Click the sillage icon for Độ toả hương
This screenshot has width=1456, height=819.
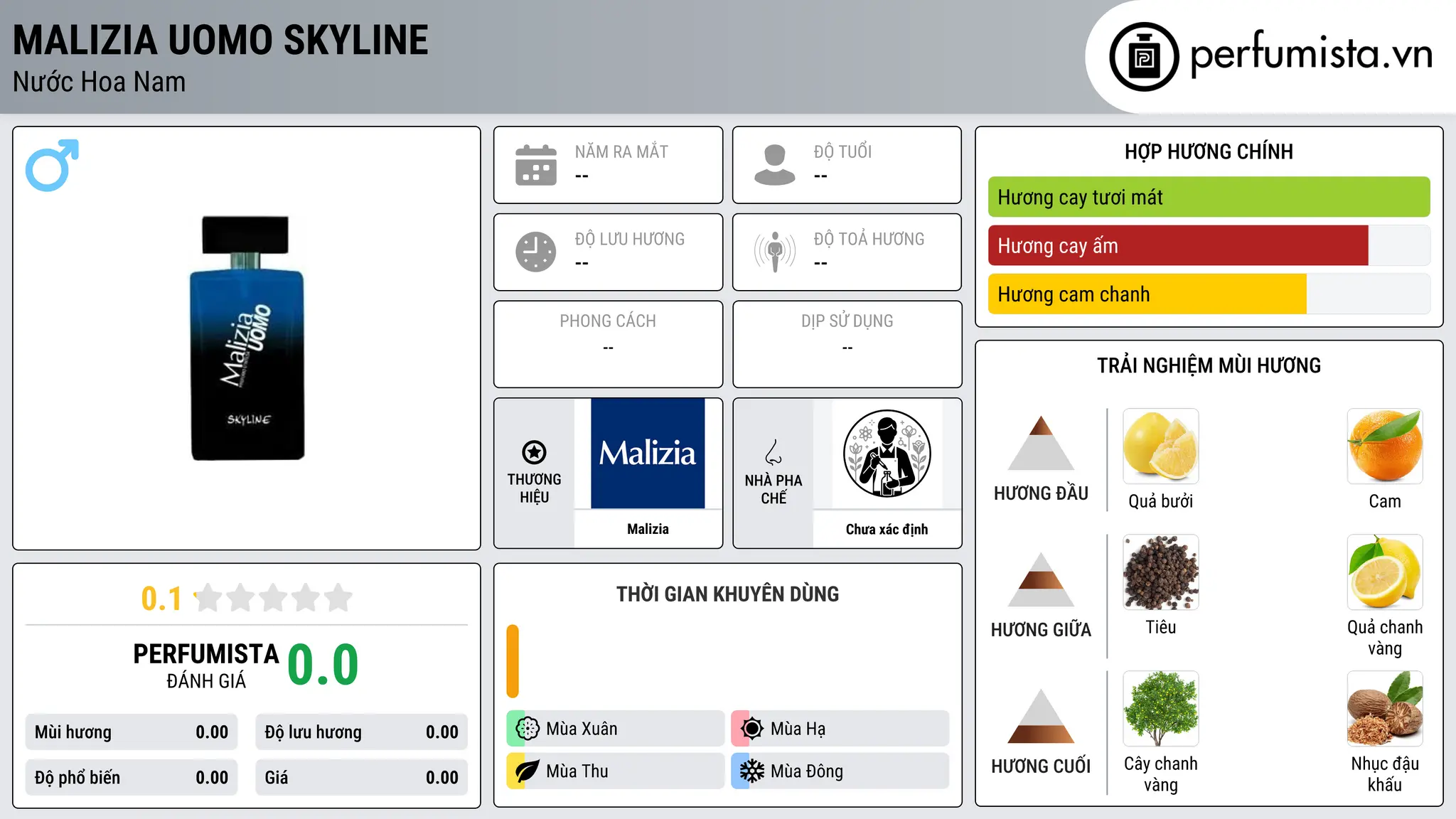coord(775,252)
